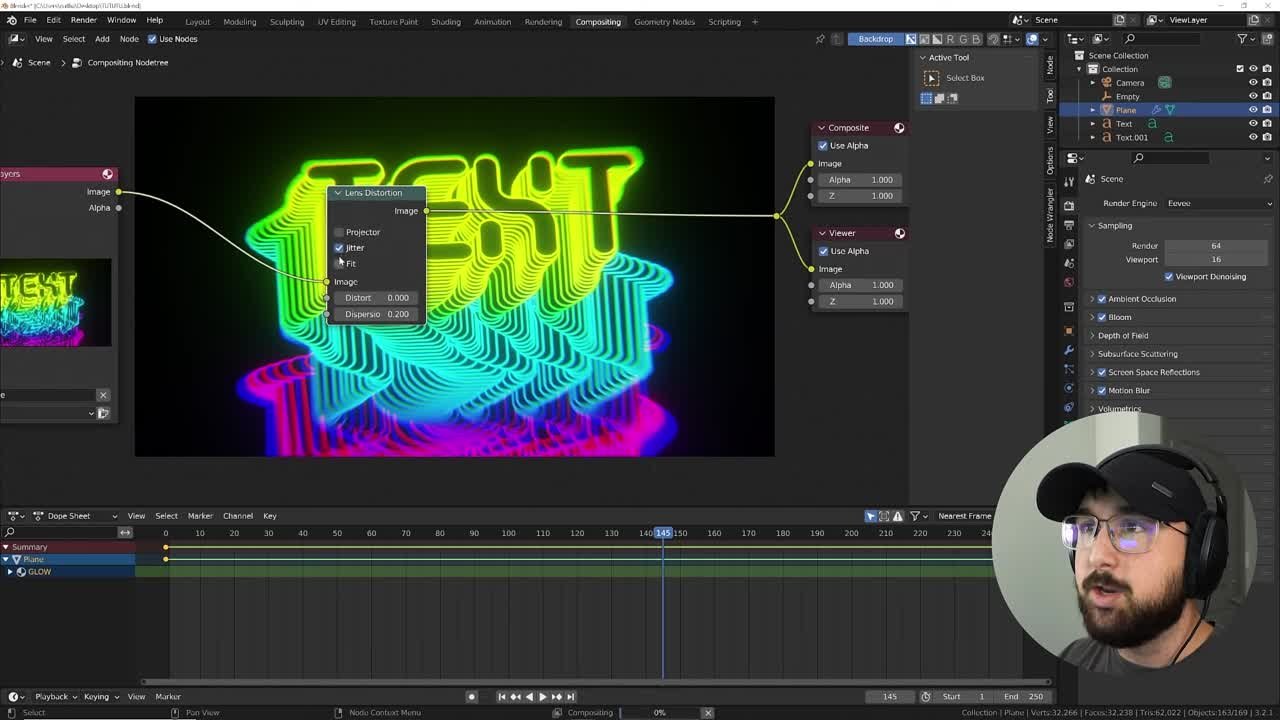
Task: Enable Jitter on the Lens Distortion node
Action: (x=340, y=248)
